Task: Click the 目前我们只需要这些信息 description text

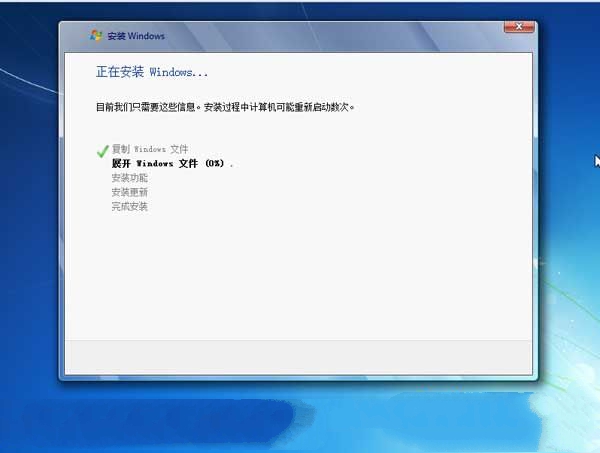Action: point(143,106)
